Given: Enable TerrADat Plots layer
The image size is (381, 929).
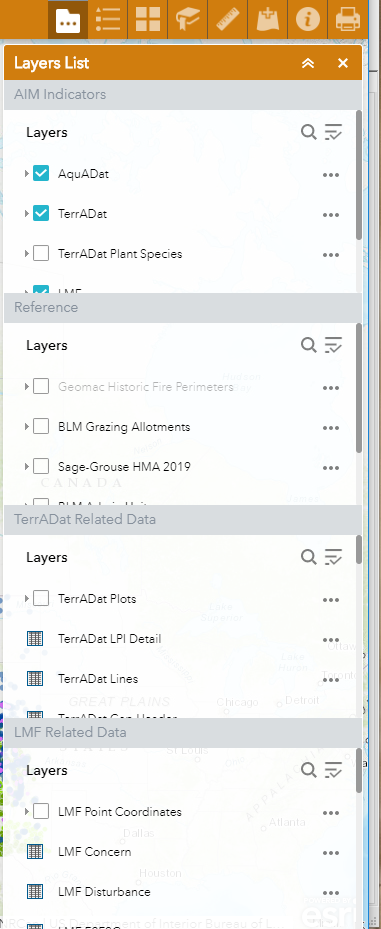Looking at the screenshot, I should [41, 598].
